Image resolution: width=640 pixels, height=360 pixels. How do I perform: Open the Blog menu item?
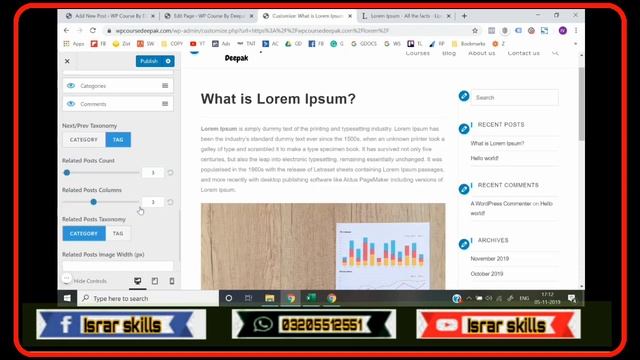click(449, 53)
